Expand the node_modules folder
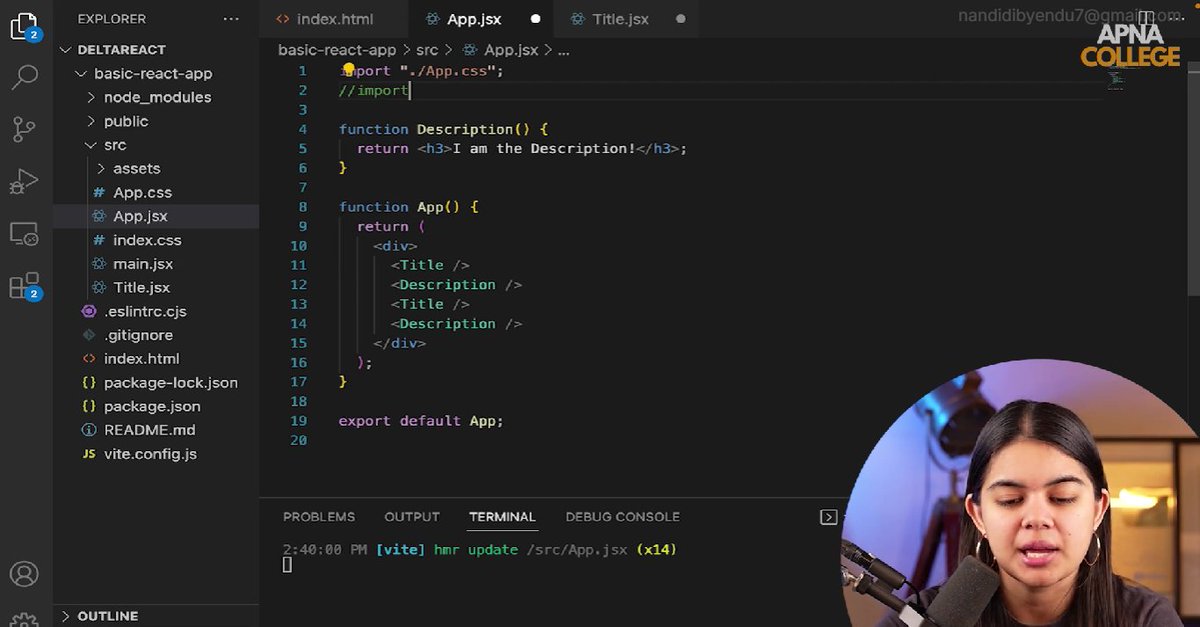 click(x=156, y=97)
